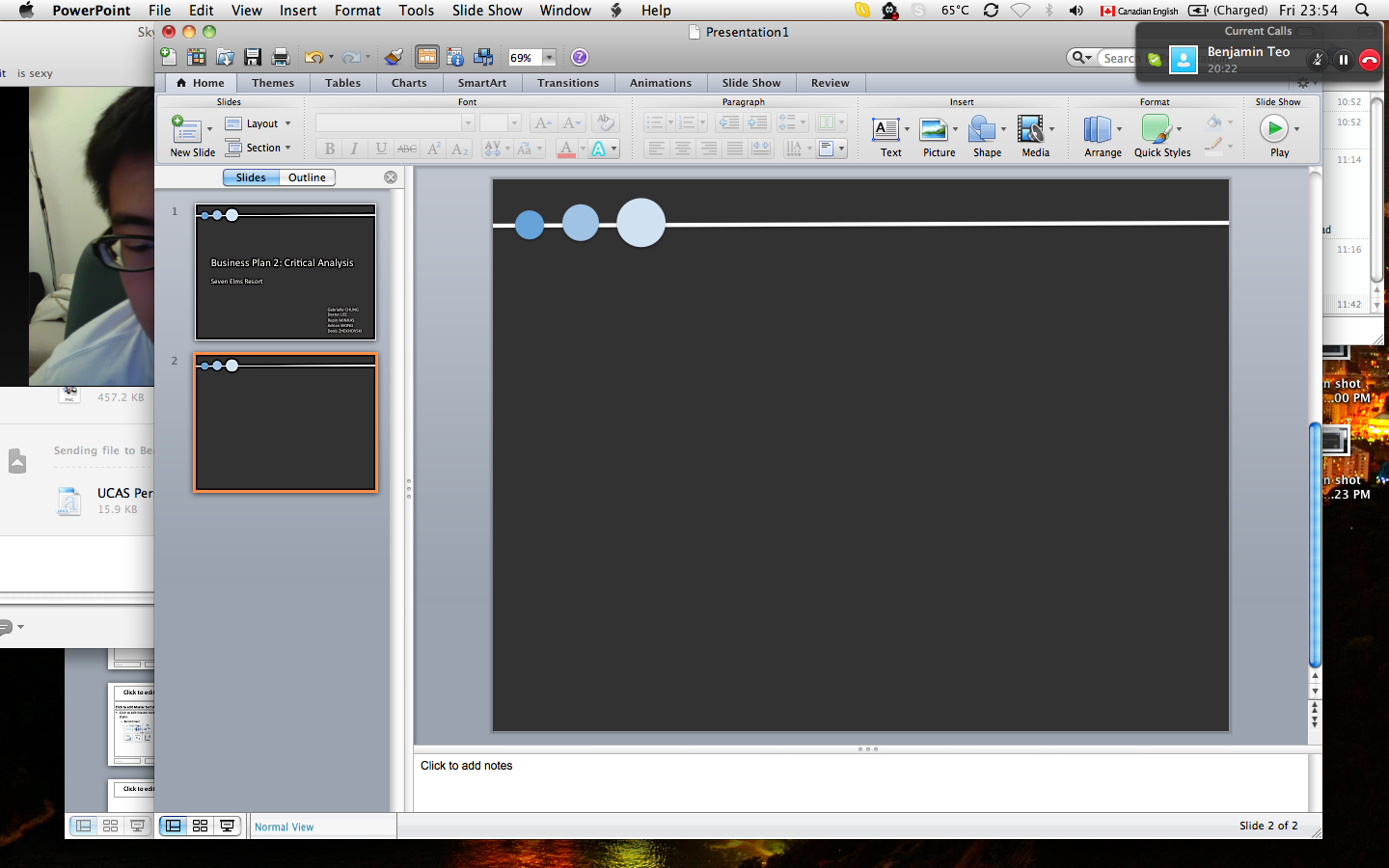Click the Undo arrow icon
Image resolution: width=1389 pixels, height=868 pixels.
pyautogui.click(x=313, y=58)
